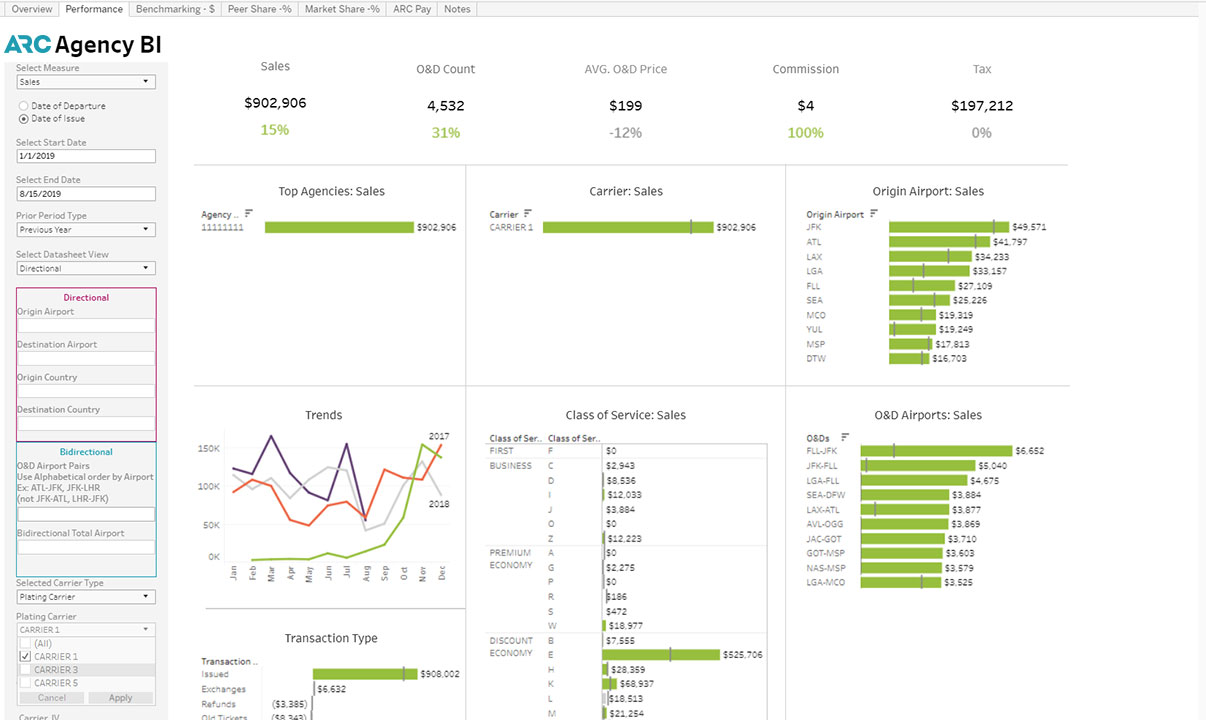Open the Select Measure dropdown
Viewport: 1206px width, 720px height.
[x=85, y=82]
